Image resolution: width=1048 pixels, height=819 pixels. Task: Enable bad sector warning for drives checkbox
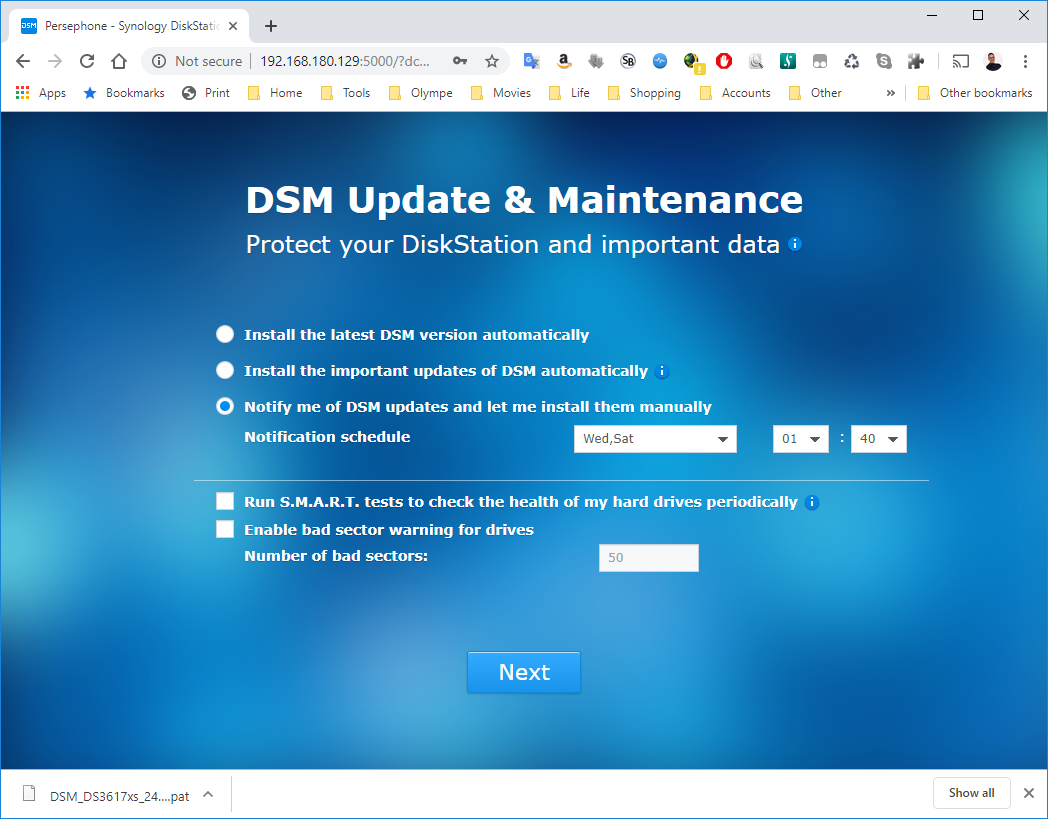tap(225, 530)
